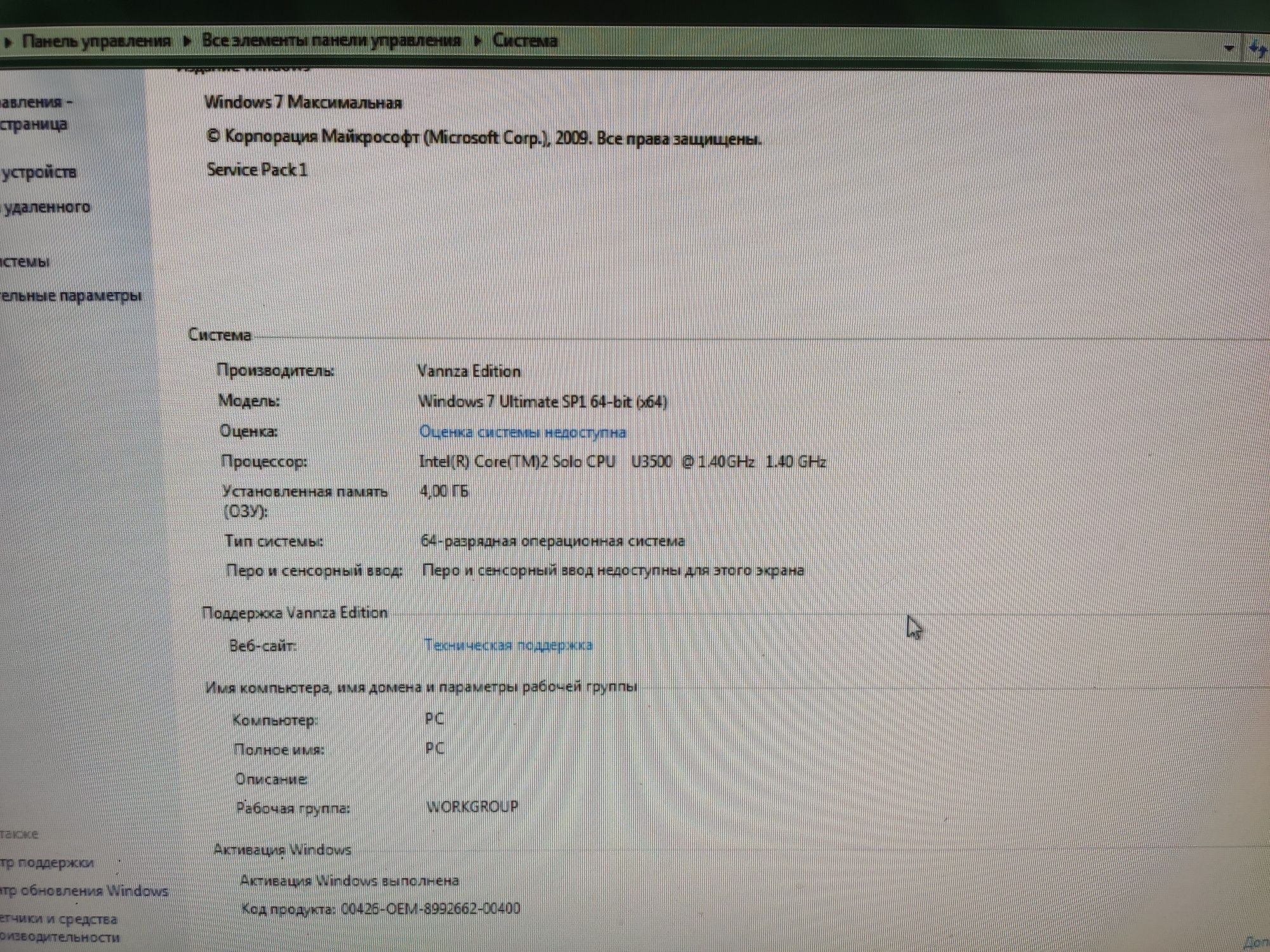Open the Техническая поддержка website link
The image size is (1270, 952).
pyautogui.click(x=508, y=645)
